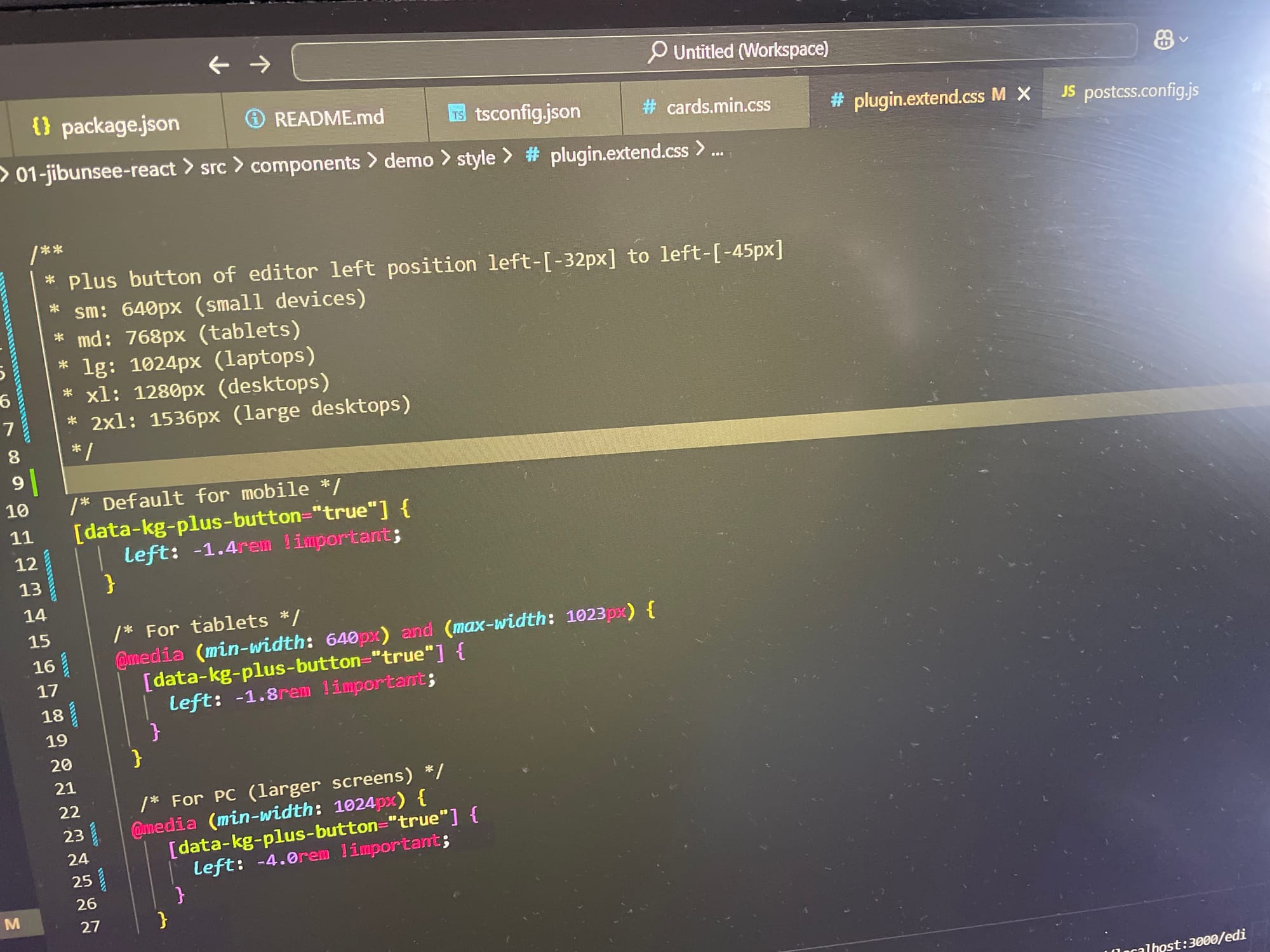
Task: Open the Copilot icon menu
Action: 1163,40
